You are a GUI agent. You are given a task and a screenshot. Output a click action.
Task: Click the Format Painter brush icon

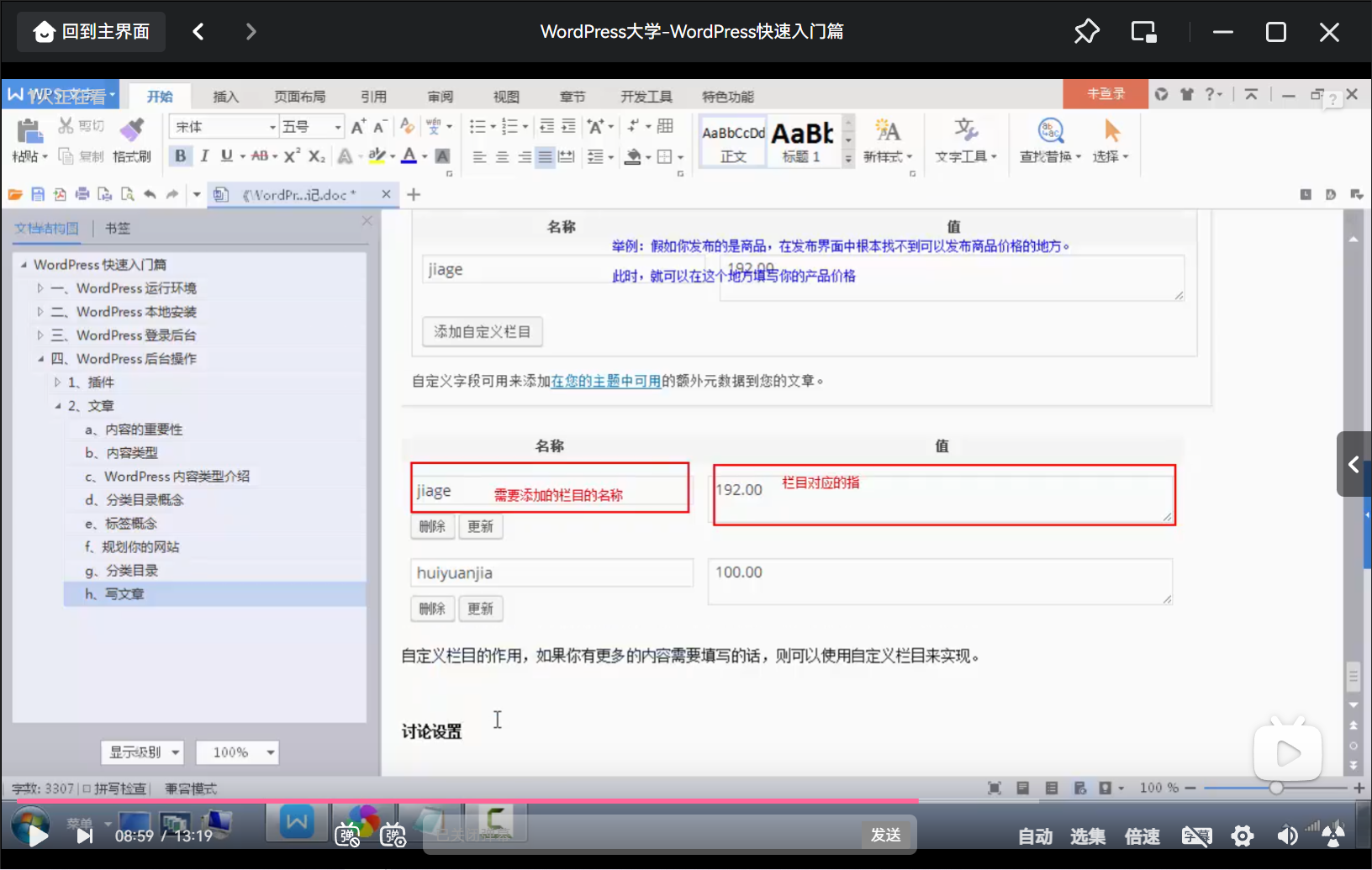click(132, 129)
